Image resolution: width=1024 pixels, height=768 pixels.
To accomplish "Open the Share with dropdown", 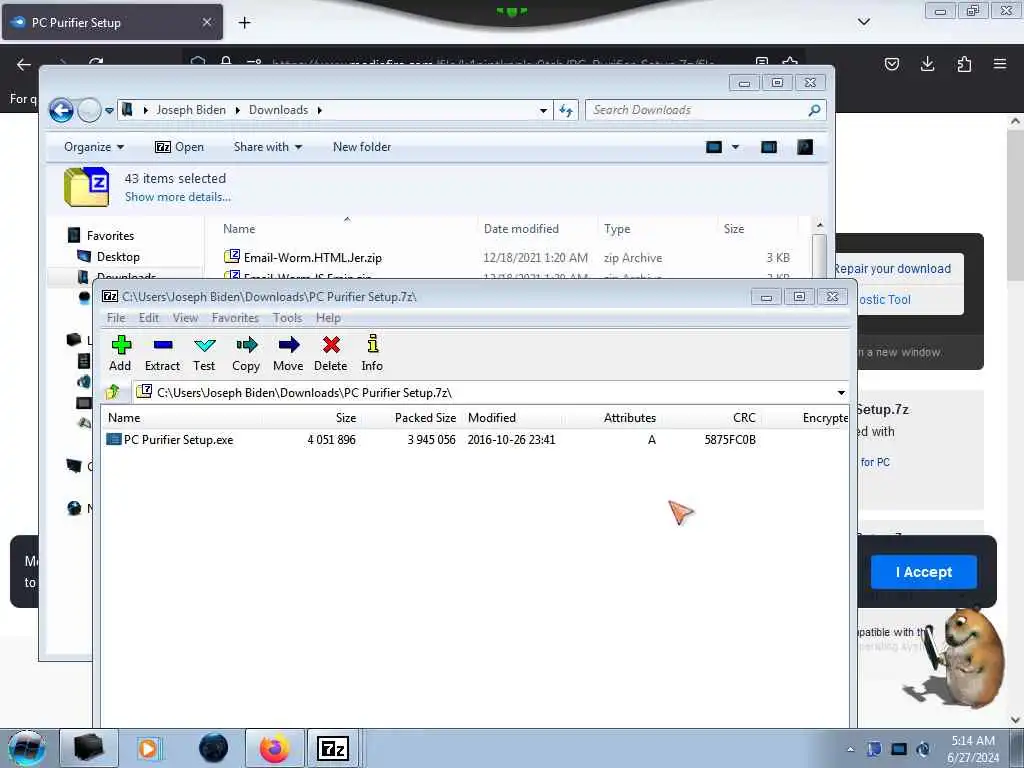I will click(x=268, y=147).
